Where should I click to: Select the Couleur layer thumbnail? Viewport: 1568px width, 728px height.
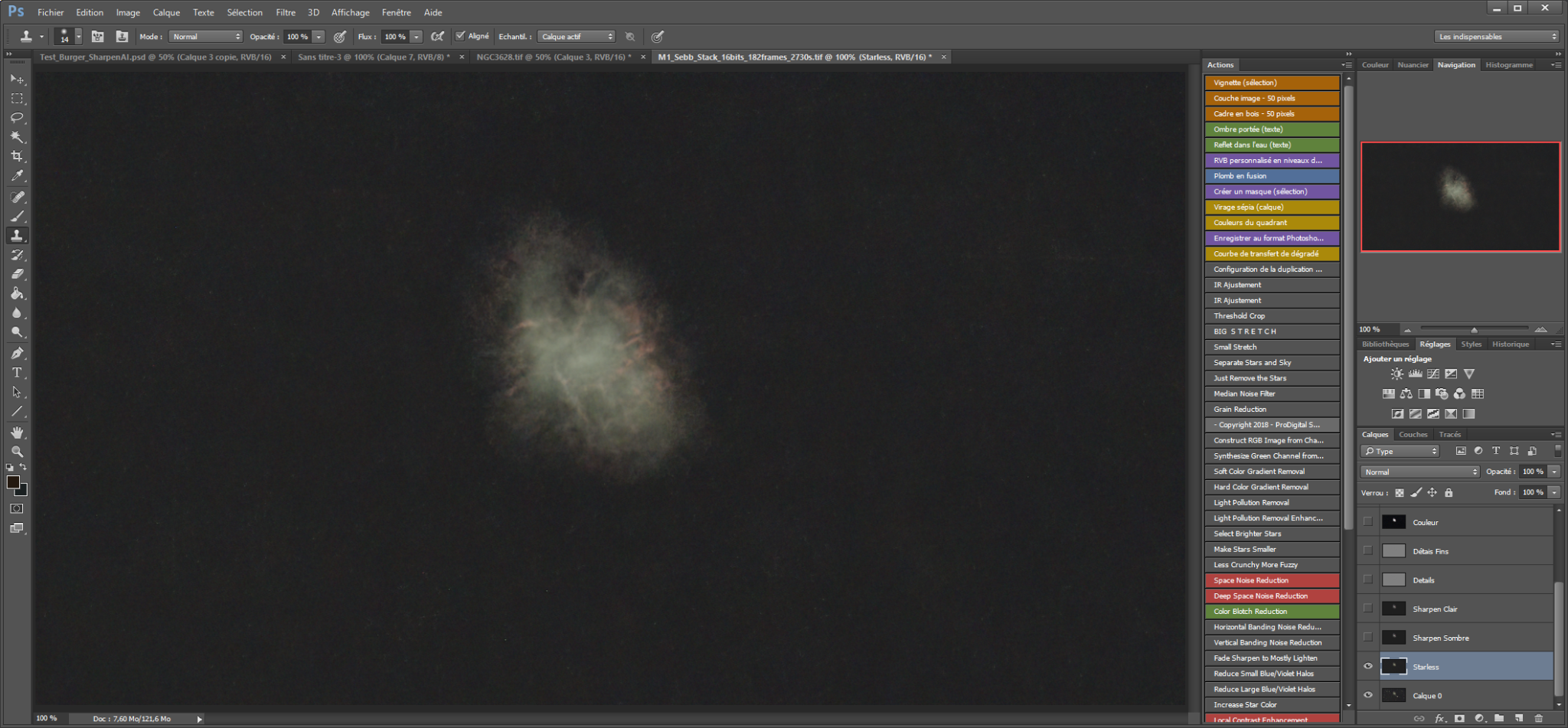[x=1393, y=522]
